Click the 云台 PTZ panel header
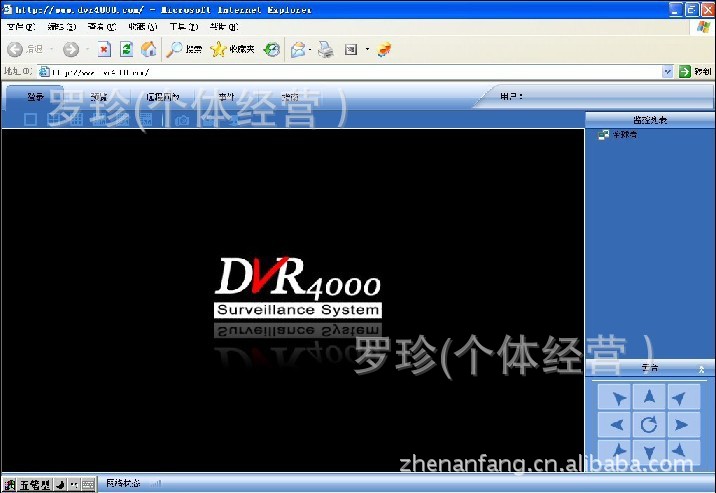 (x=650, y=367)
